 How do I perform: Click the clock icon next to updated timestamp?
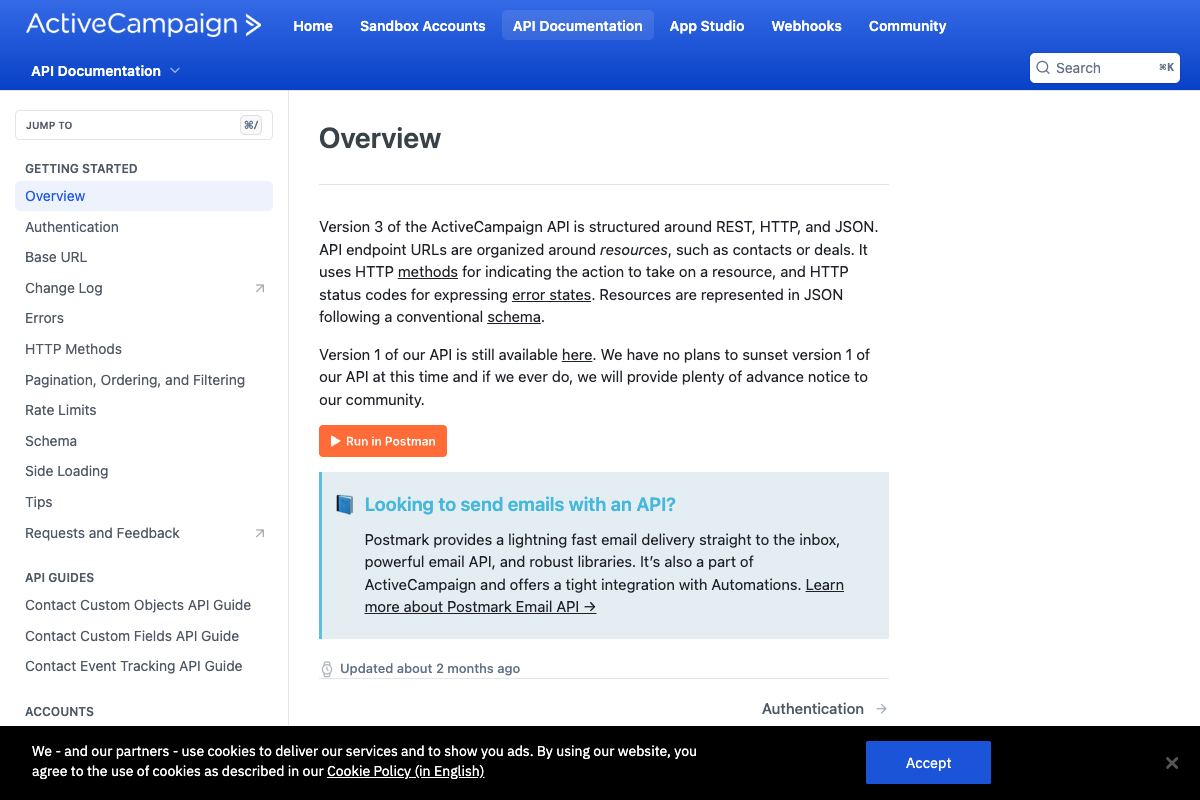(327, 668)
